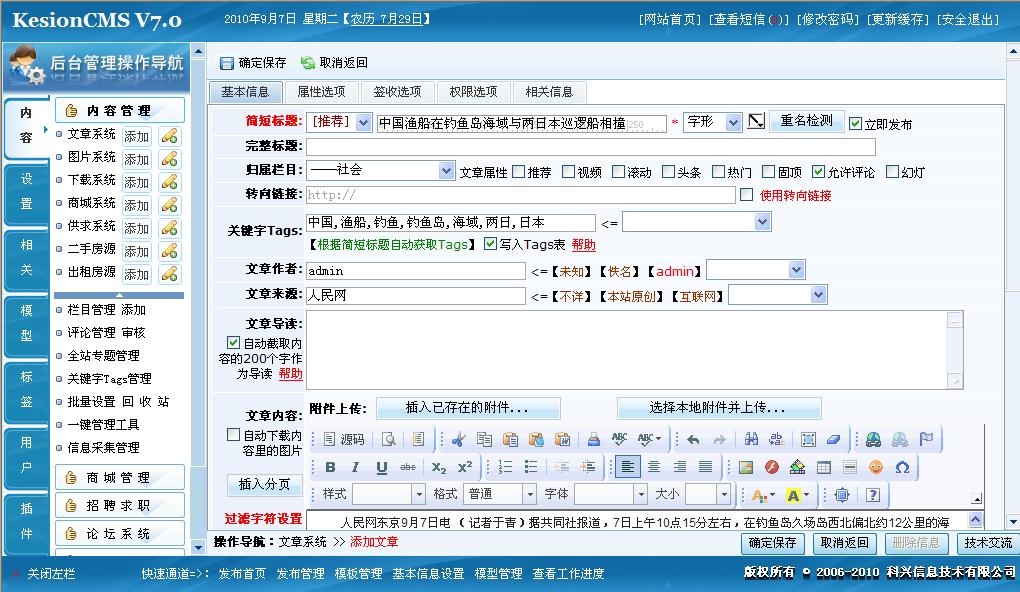This screenshot has width=1020, height=592.
Task: Open the 归属栏目 社会 dropdown
Action: 381,170
